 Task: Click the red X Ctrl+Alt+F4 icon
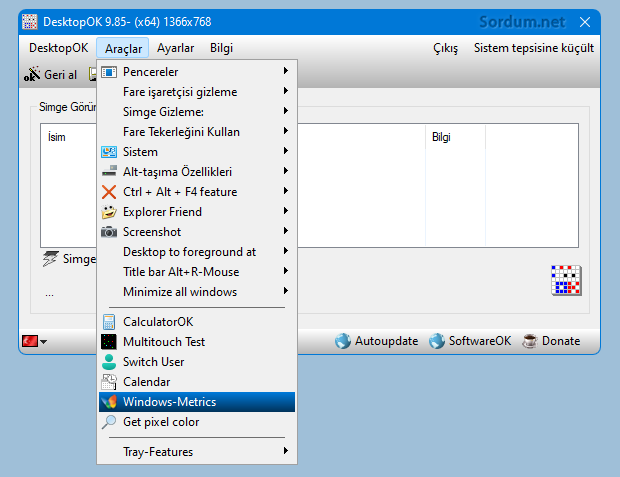(x=109, y=192)
